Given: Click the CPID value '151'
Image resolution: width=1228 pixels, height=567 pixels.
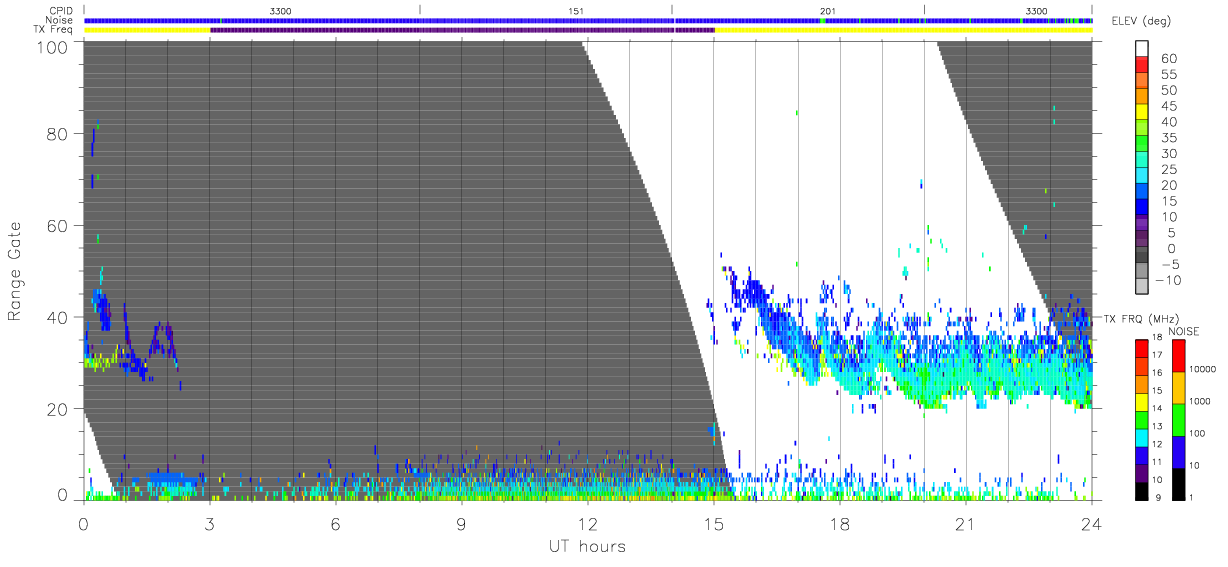Looking at the screenshot, I should coord(576,10).
